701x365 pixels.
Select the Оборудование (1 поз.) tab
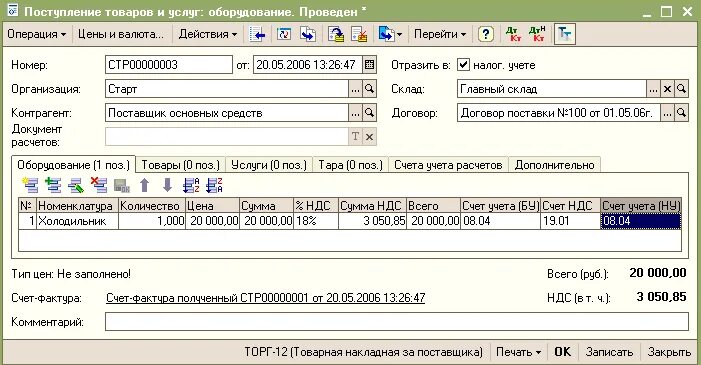[73, 165]
